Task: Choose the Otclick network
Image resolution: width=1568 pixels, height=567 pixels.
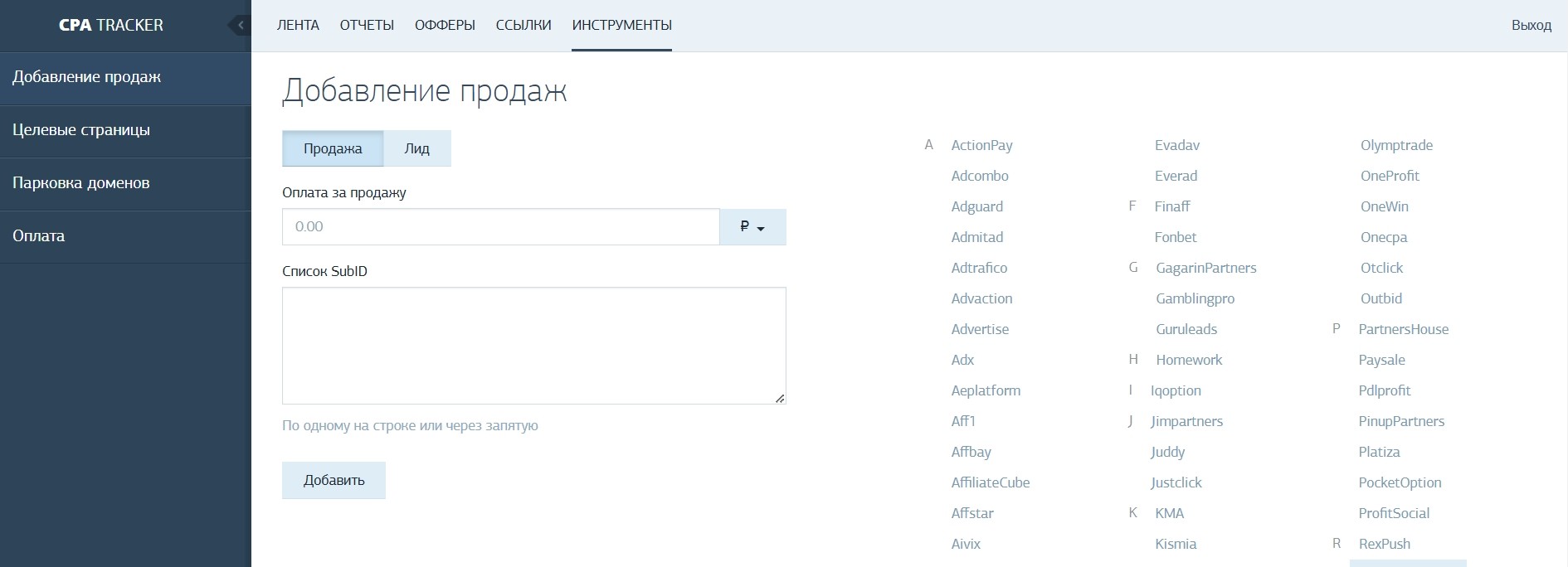Action: 1381,268
